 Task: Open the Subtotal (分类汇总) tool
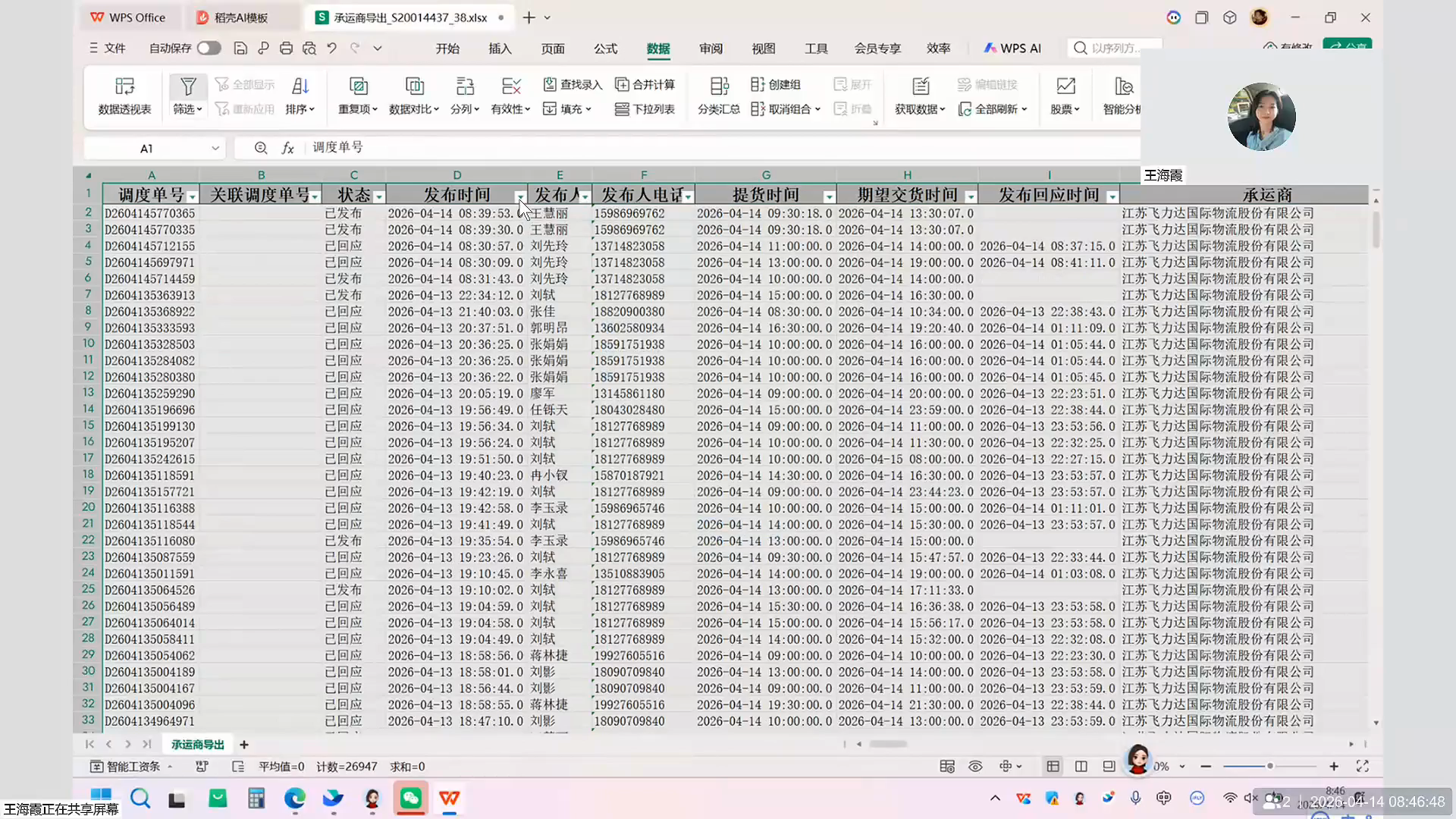[719, 86]
